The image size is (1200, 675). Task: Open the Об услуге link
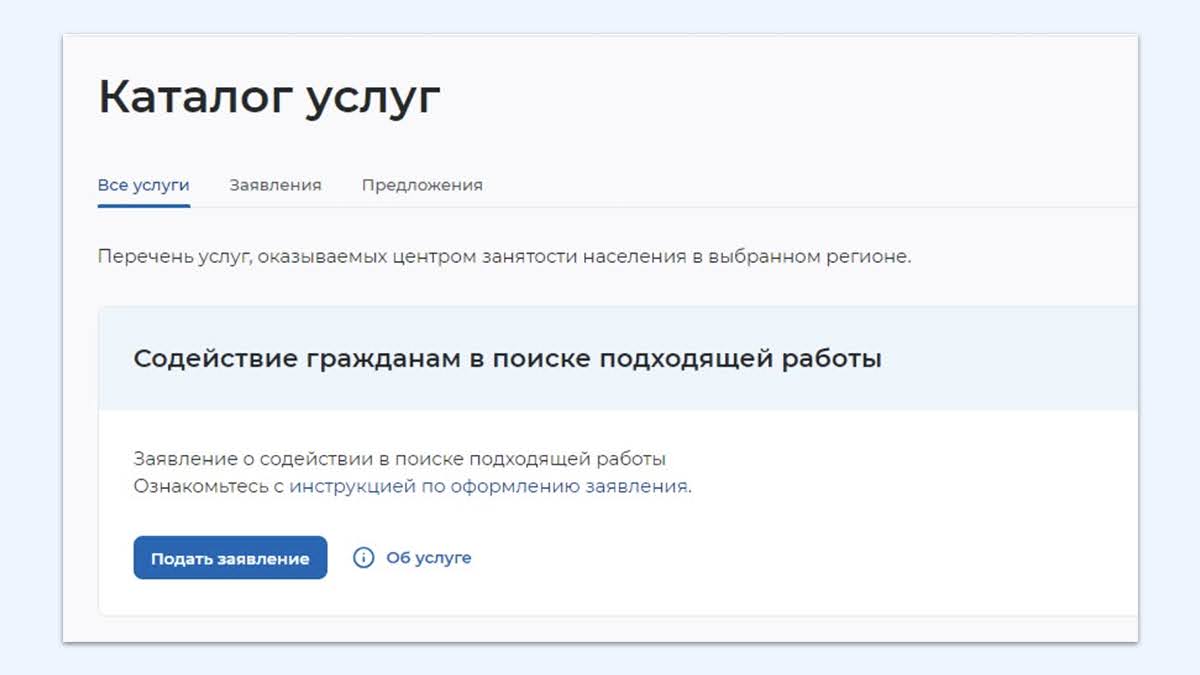pos(428,558)
